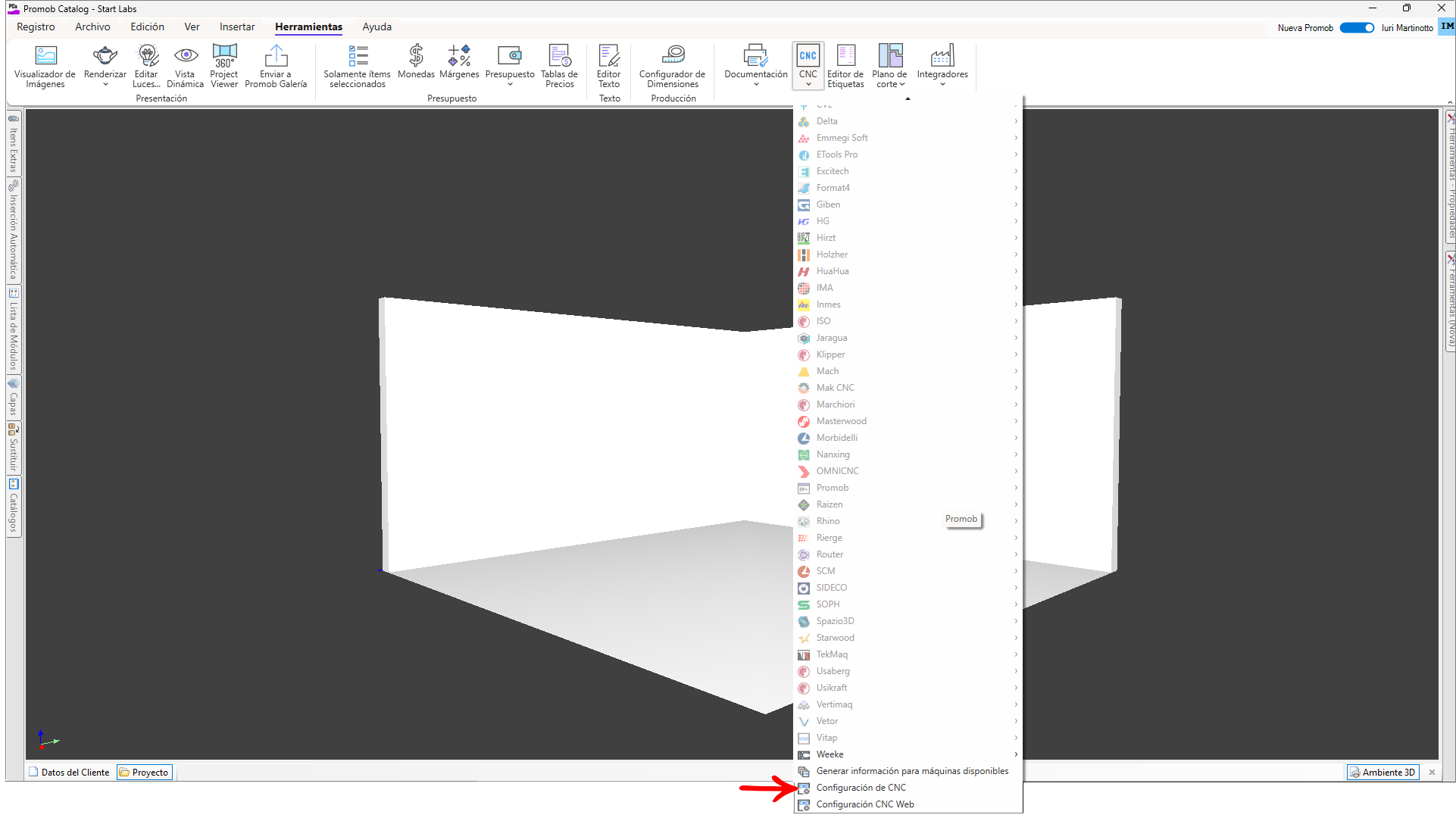Select Configuración CNC Web entry
This screenshot has height=818, width=1456.
click(x=908, y=804)
